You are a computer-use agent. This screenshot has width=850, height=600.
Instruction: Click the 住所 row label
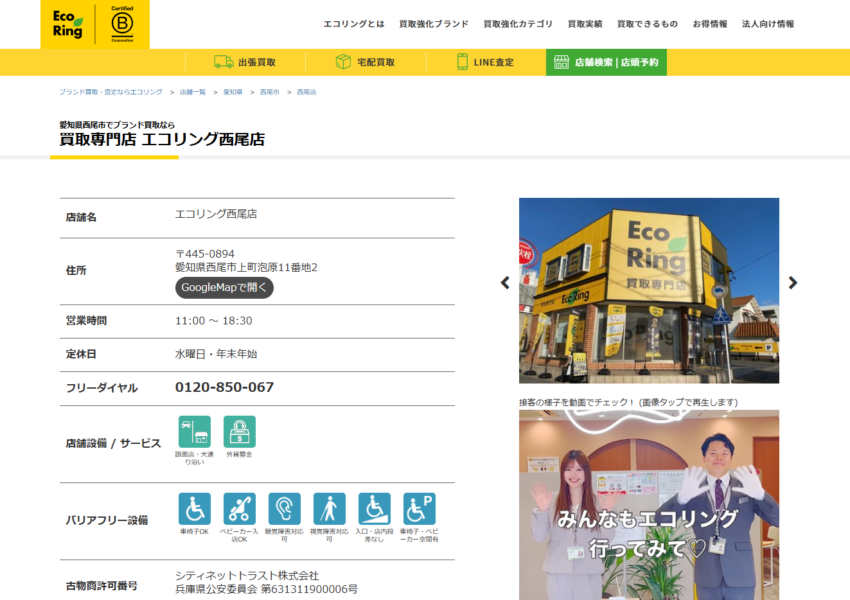(x=76, y=270)
